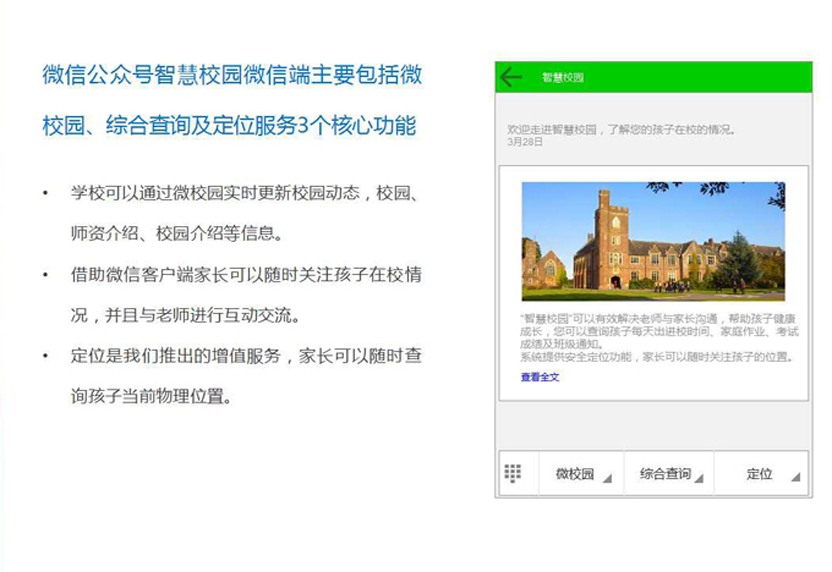
Task: Click the 智慧校园 header title
Action: tap(563, 77)
